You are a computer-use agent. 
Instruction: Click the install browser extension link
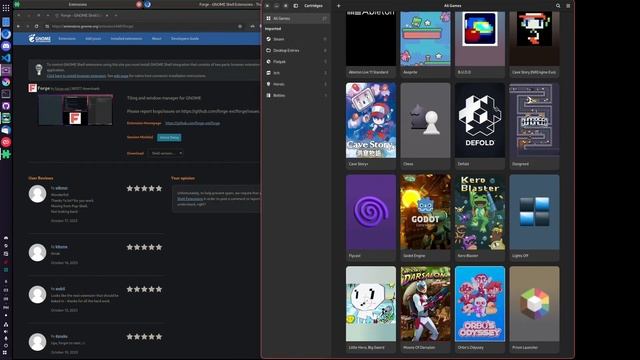tap(76, 76)
